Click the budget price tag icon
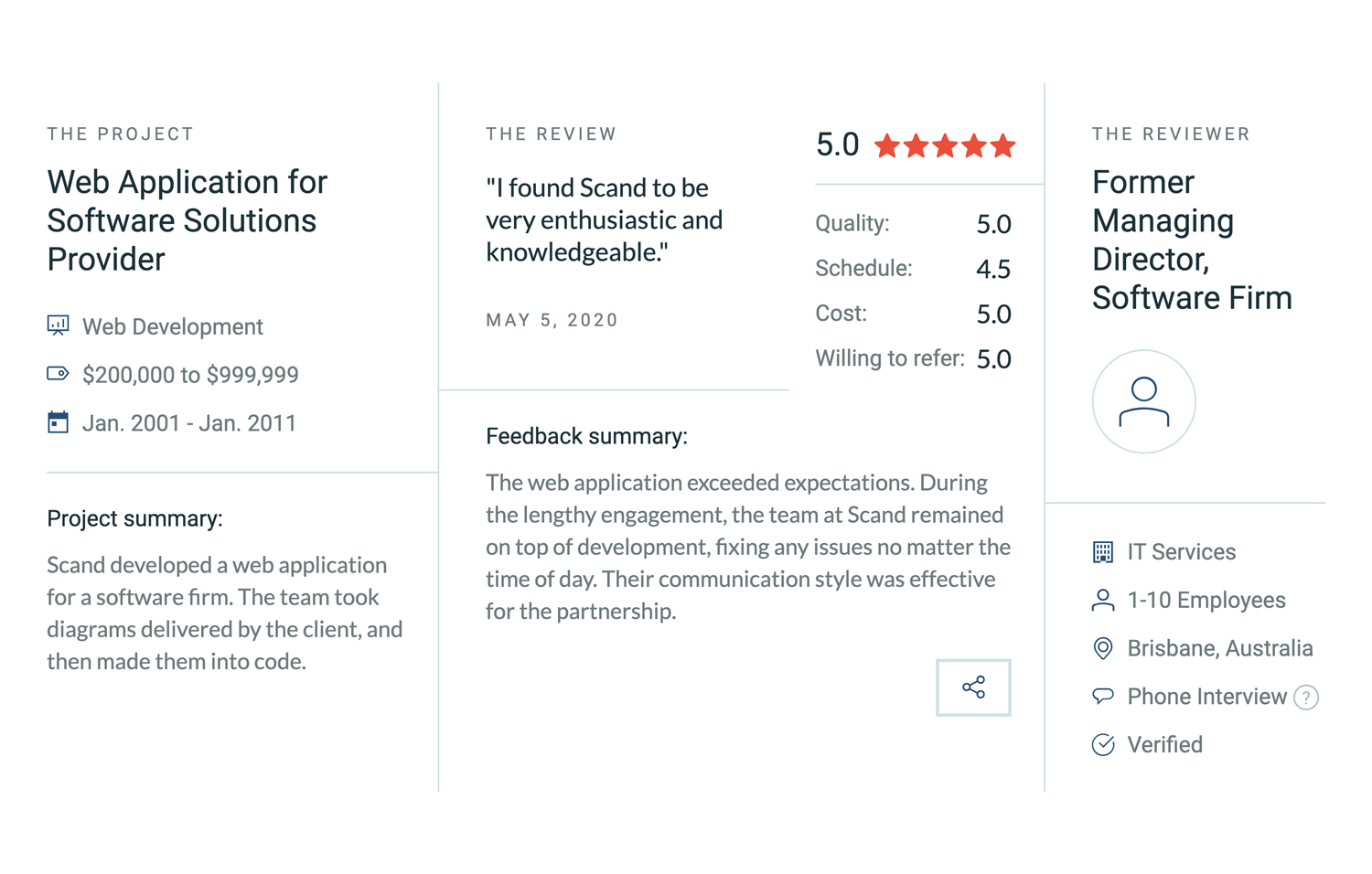Screen dimensions: 1372x874 [x=58, y=373]
